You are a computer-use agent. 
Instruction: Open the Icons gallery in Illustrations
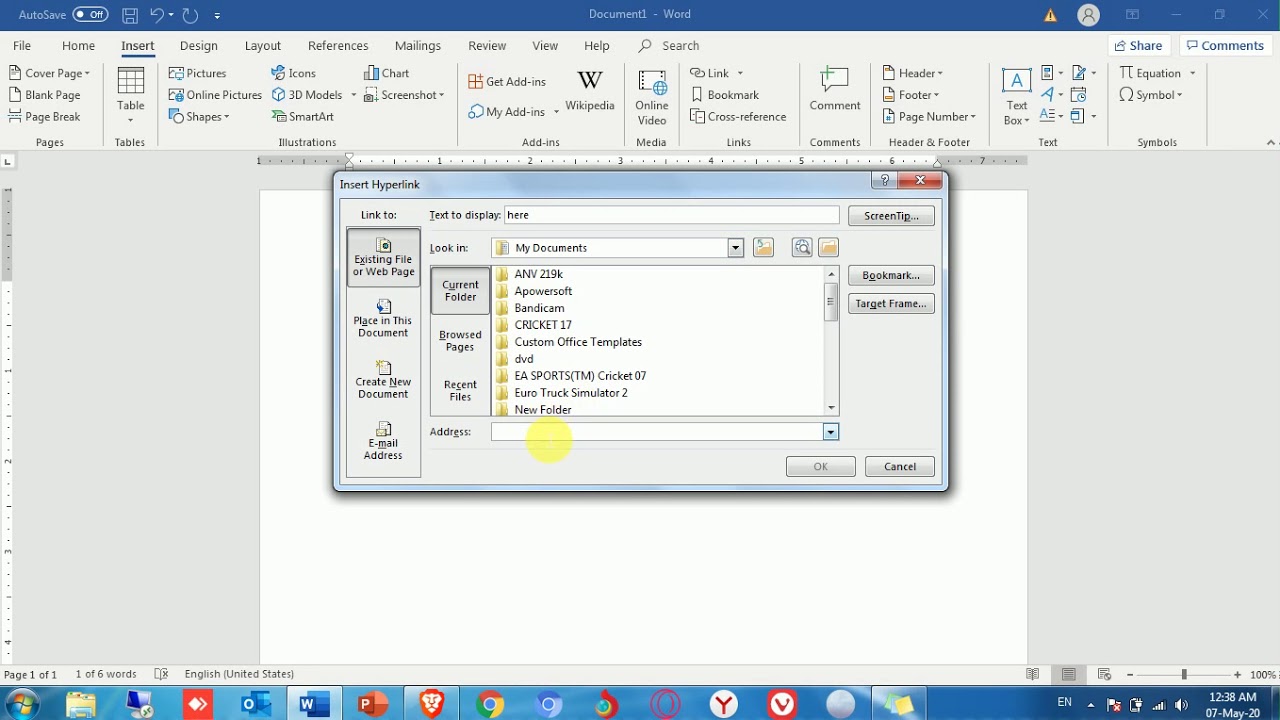pyautogui.click(x=293, y=73)
